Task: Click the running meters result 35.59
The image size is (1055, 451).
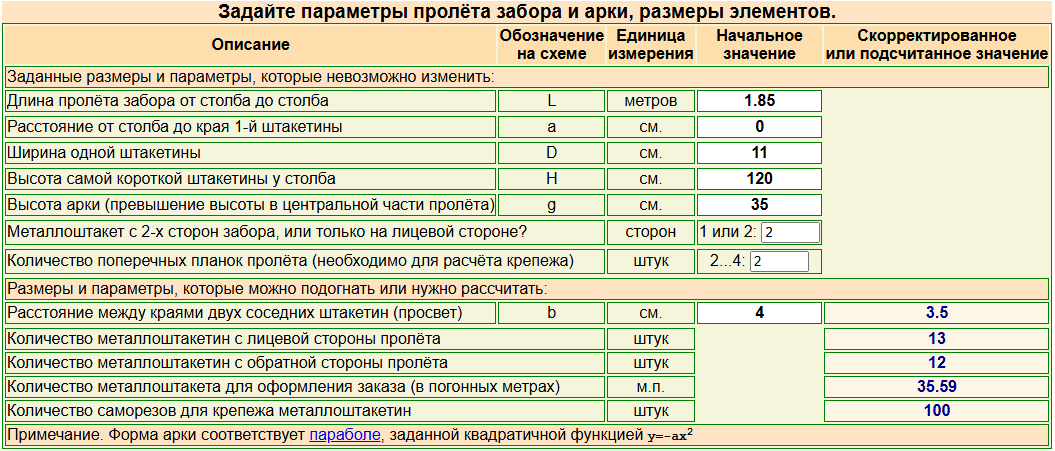Action: (936, 387)
